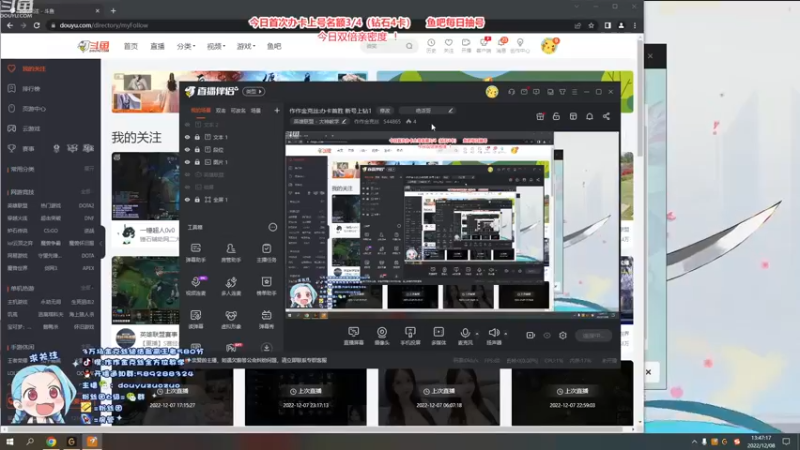
Task: Add a new scene with plus button
Action: (x=277, y=110)
